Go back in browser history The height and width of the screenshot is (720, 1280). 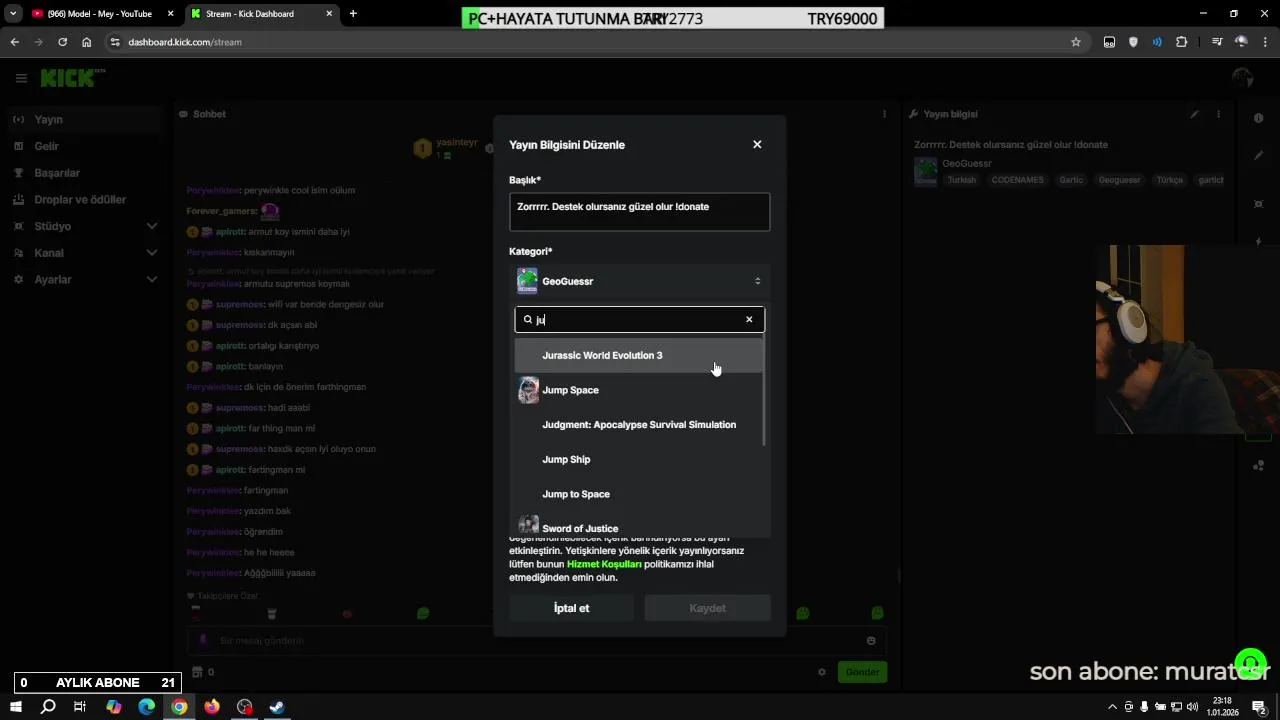[14, 42]
